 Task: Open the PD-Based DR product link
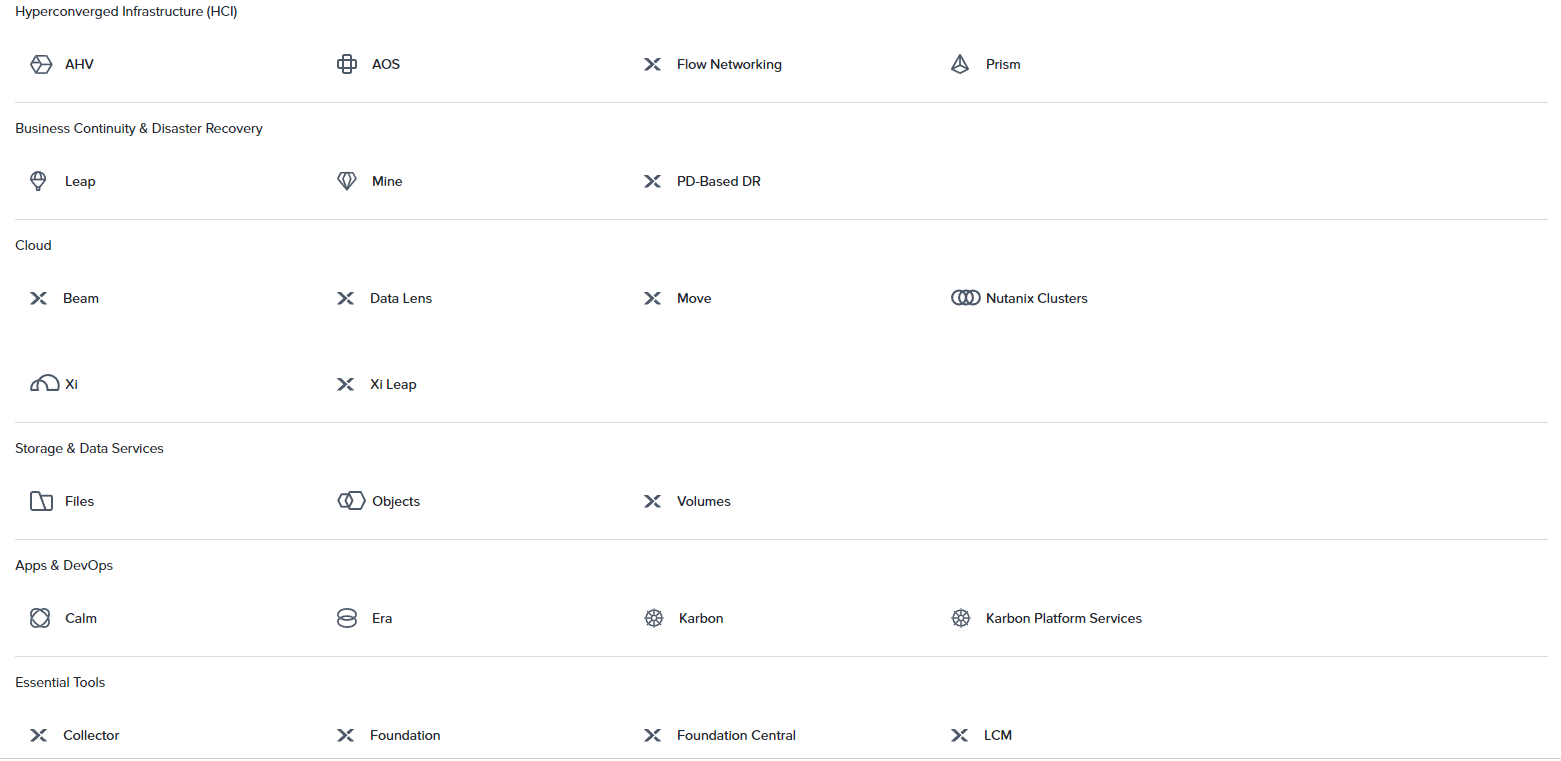(x=719, y=181)
